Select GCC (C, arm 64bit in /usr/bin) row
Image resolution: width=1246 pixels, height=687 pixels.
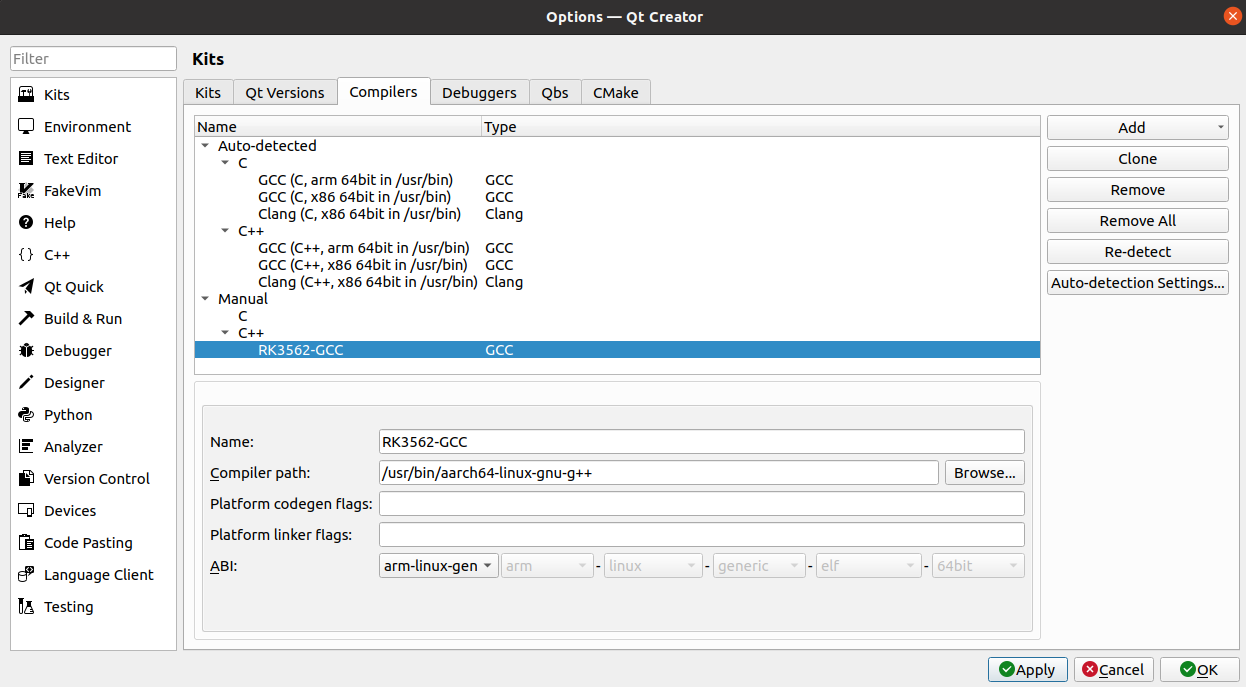pyautogui.click(x=618, y=180)
